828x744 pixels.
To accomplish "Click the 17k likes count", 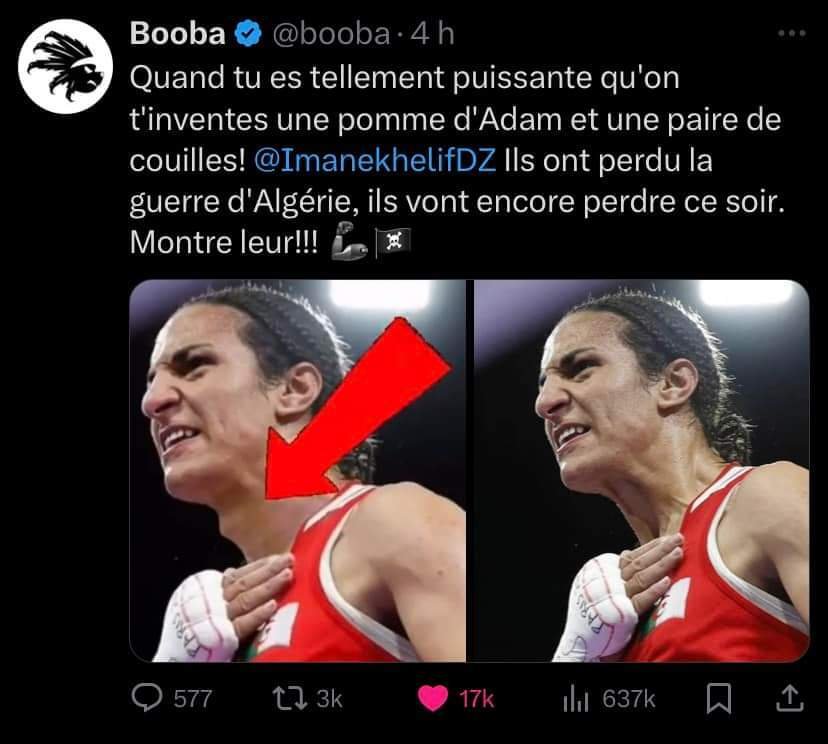I will [476, 699].
